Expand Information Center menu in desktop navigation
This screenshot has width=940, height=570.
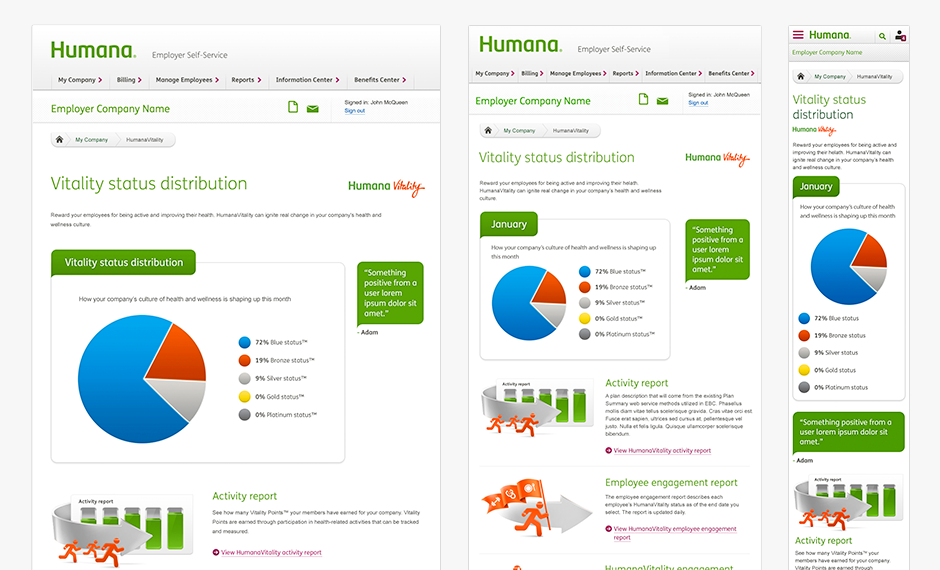(308, 80)
